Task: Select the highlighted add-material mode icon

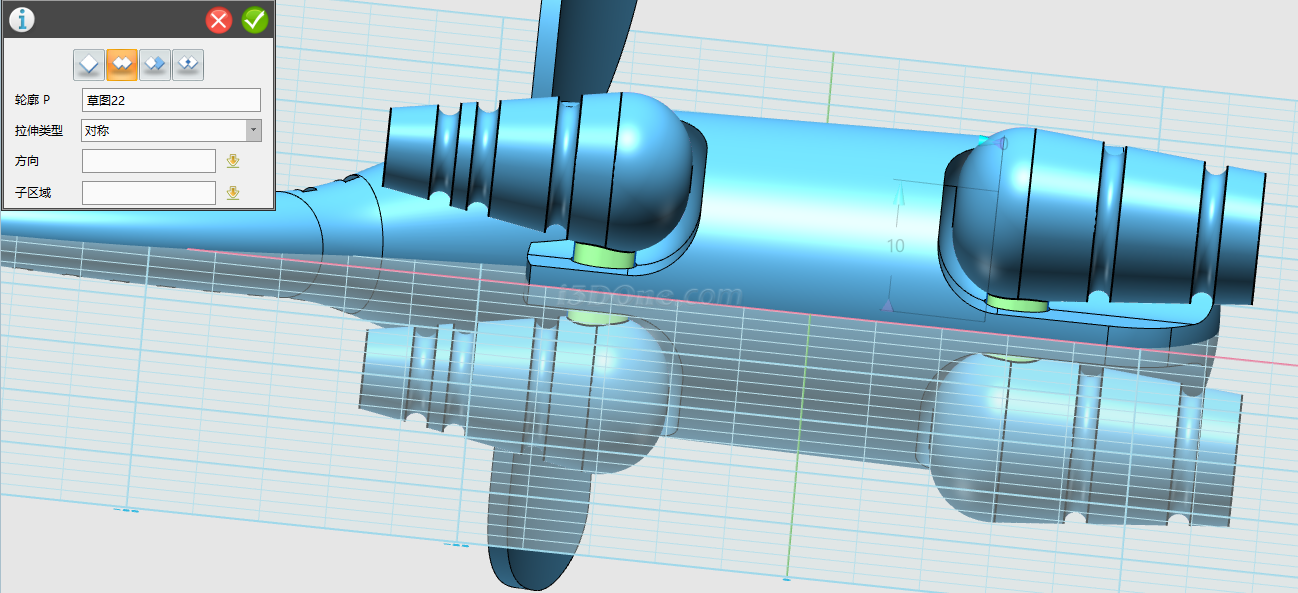Action: click(122, 65)
